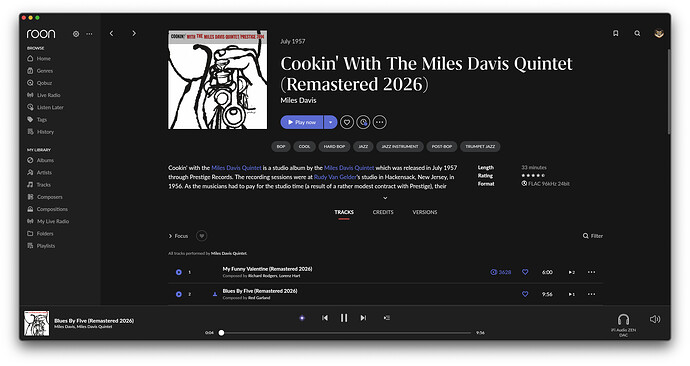Click the 3628 play count on track 1

(501, 272)
